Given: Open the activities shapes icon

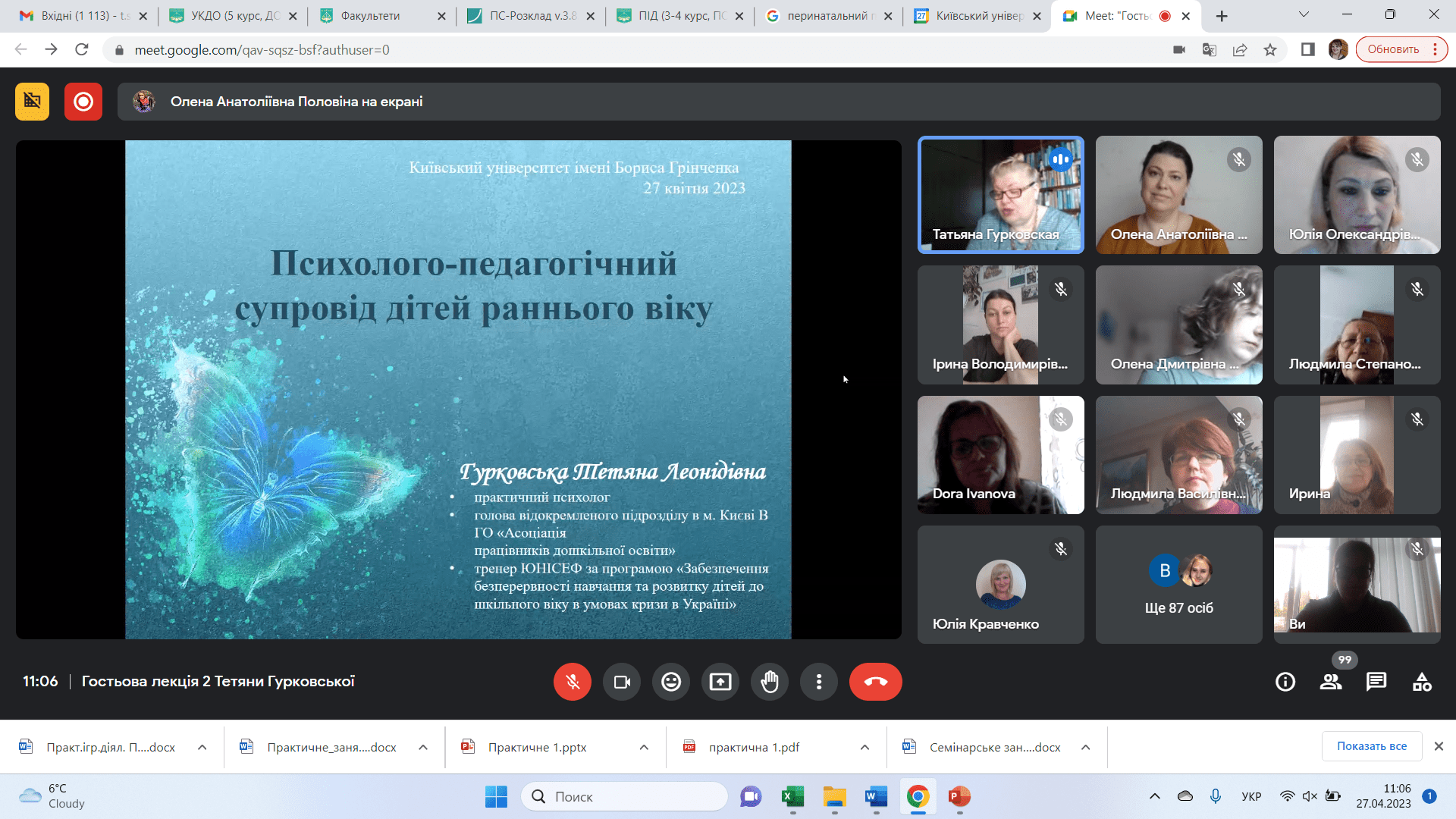Looking at the screenshot, I should coord(1422,682).
